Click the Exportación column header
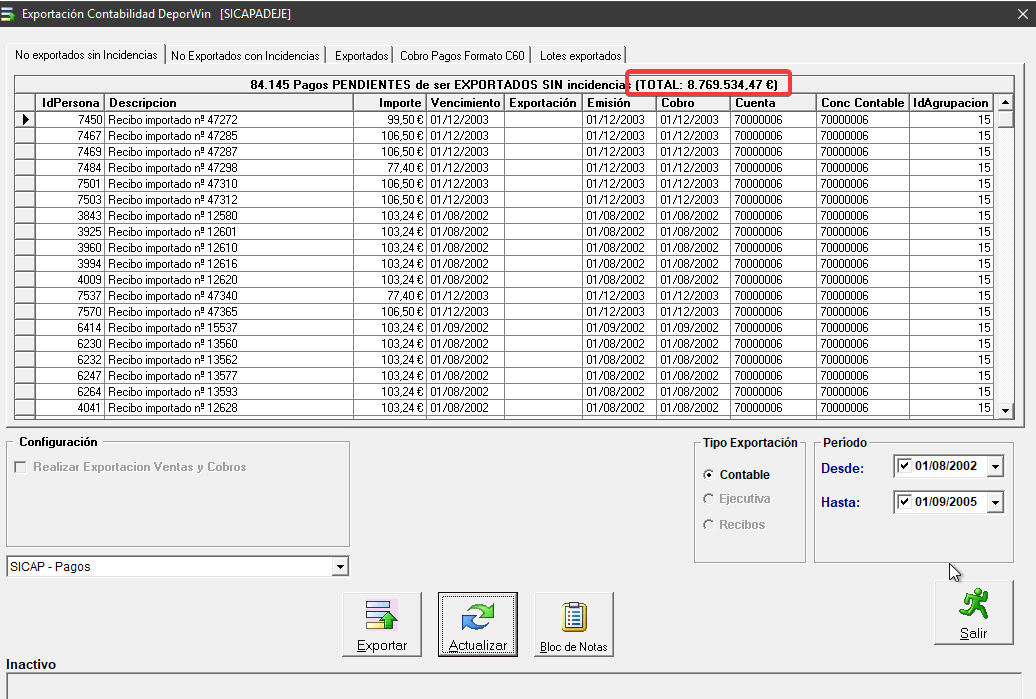Screen dimensions: 1036x699 (544, 103)
